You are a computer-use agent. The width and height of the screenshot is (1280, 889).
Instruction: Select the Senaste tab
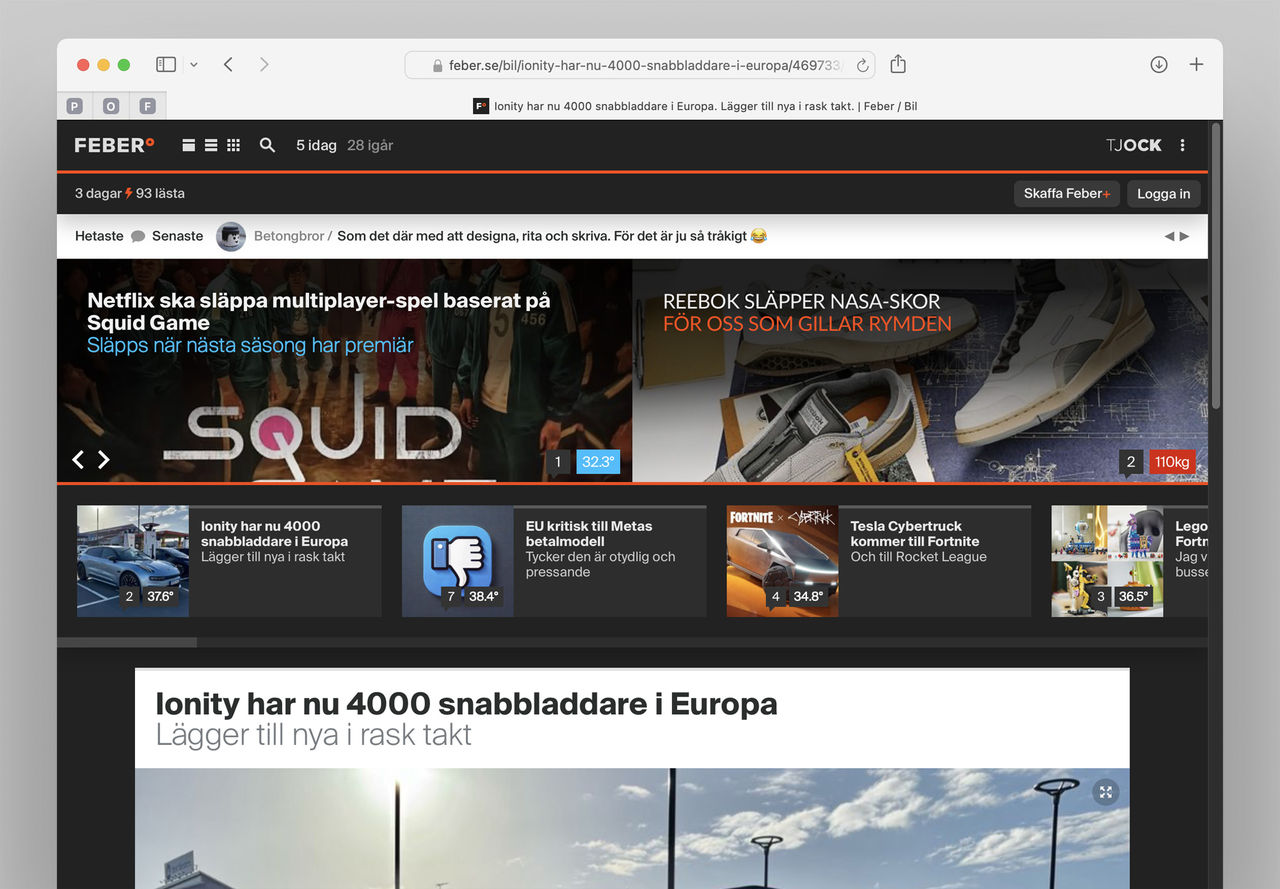[177, 236]
